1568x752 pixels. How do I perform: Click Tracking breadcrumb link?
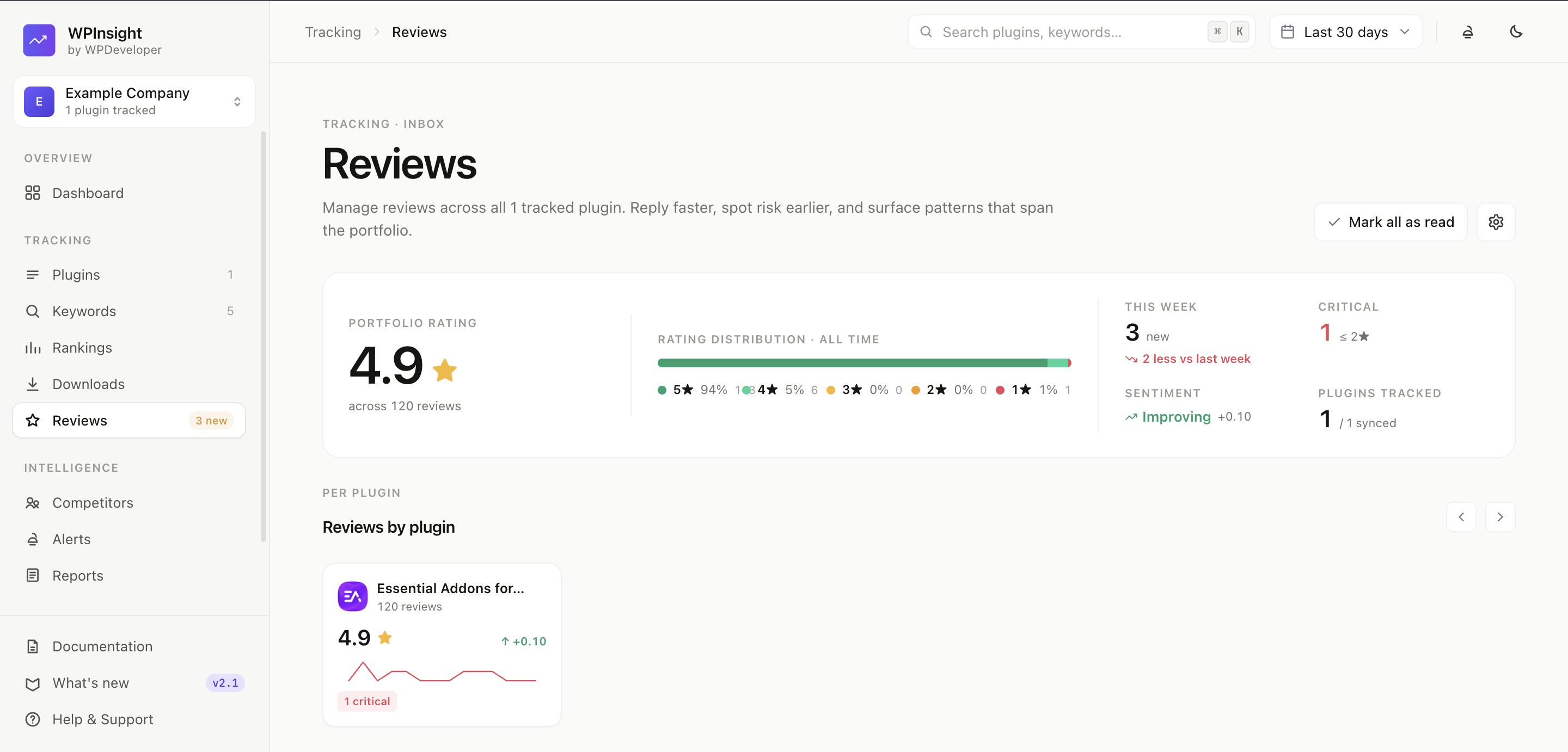point(333,32)
